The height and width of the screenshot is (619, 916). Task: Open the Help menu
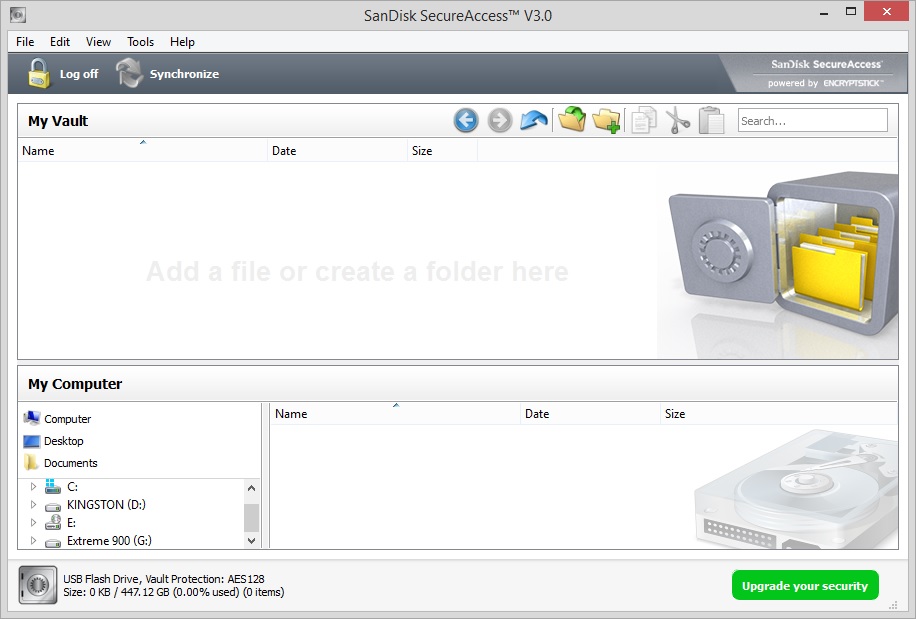coord(182,42)
